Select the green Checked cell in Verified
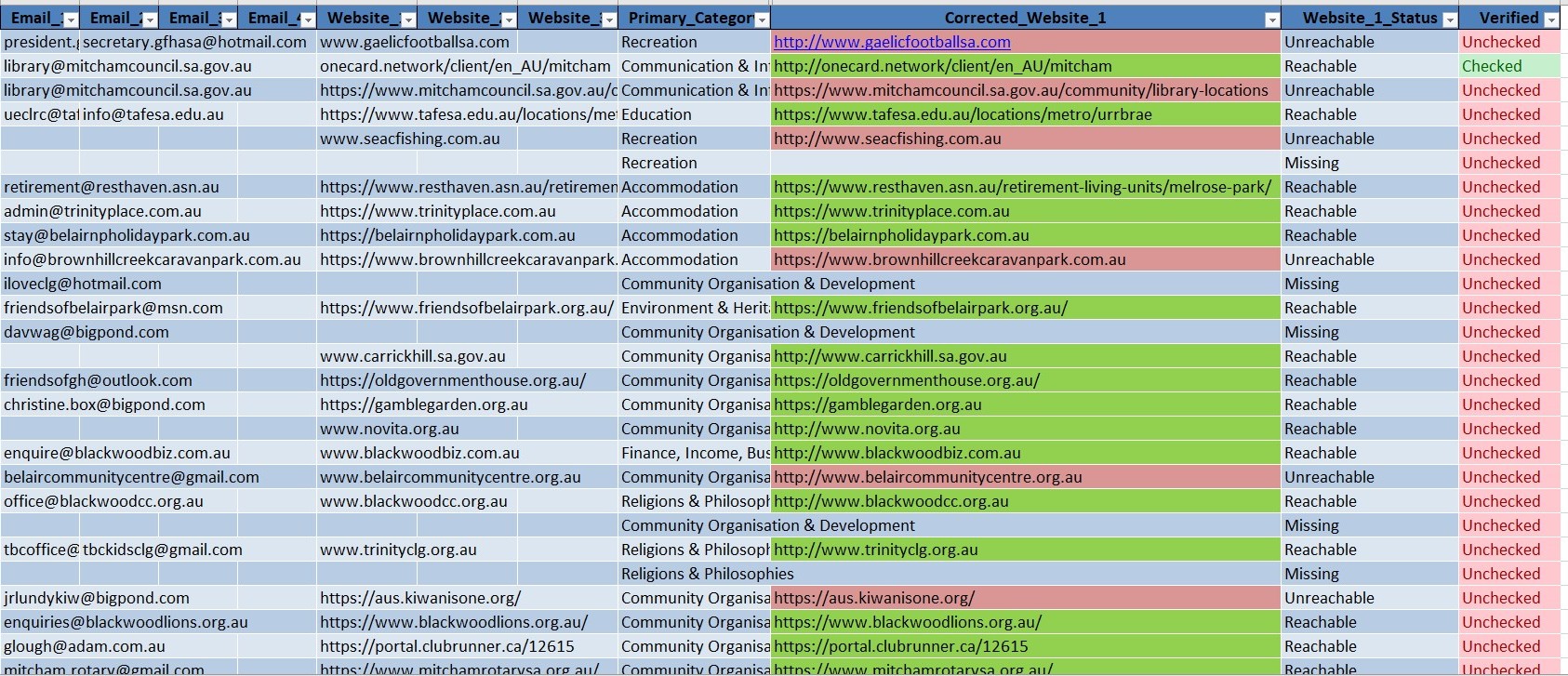Image resolution: width=1568 pixels, height=676 pixels. [x=1508, y=66]
